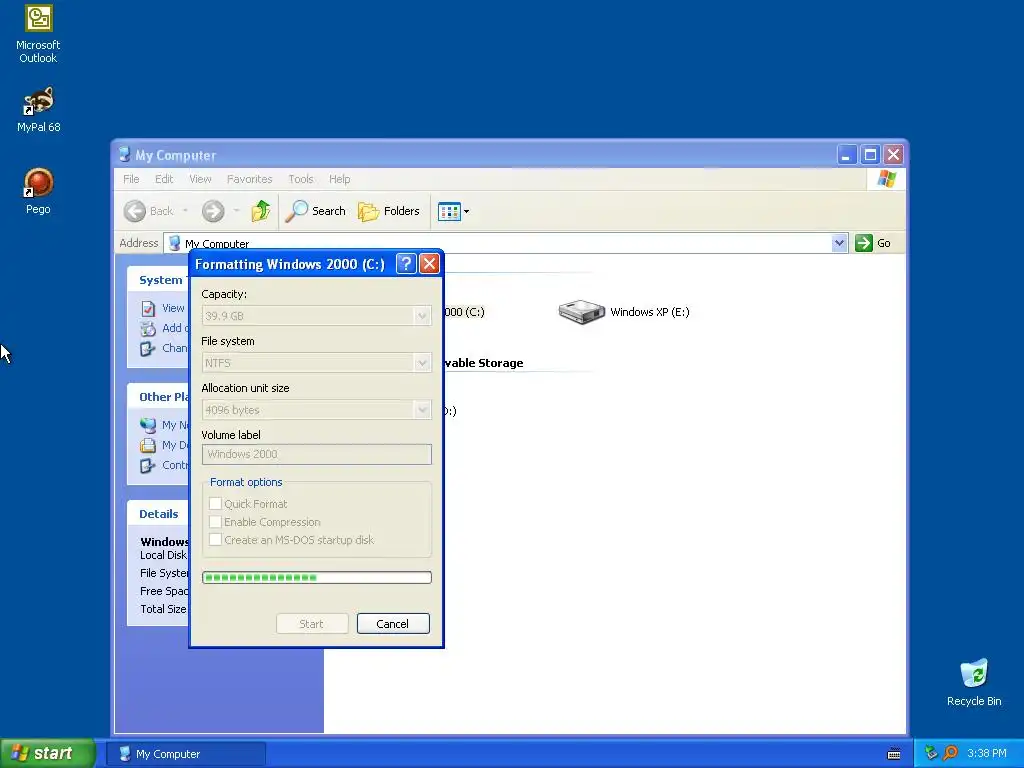Click the Back button history dropdown arrow
The width and height of the screenshot is (1024, 768).
tap(185, 210)
